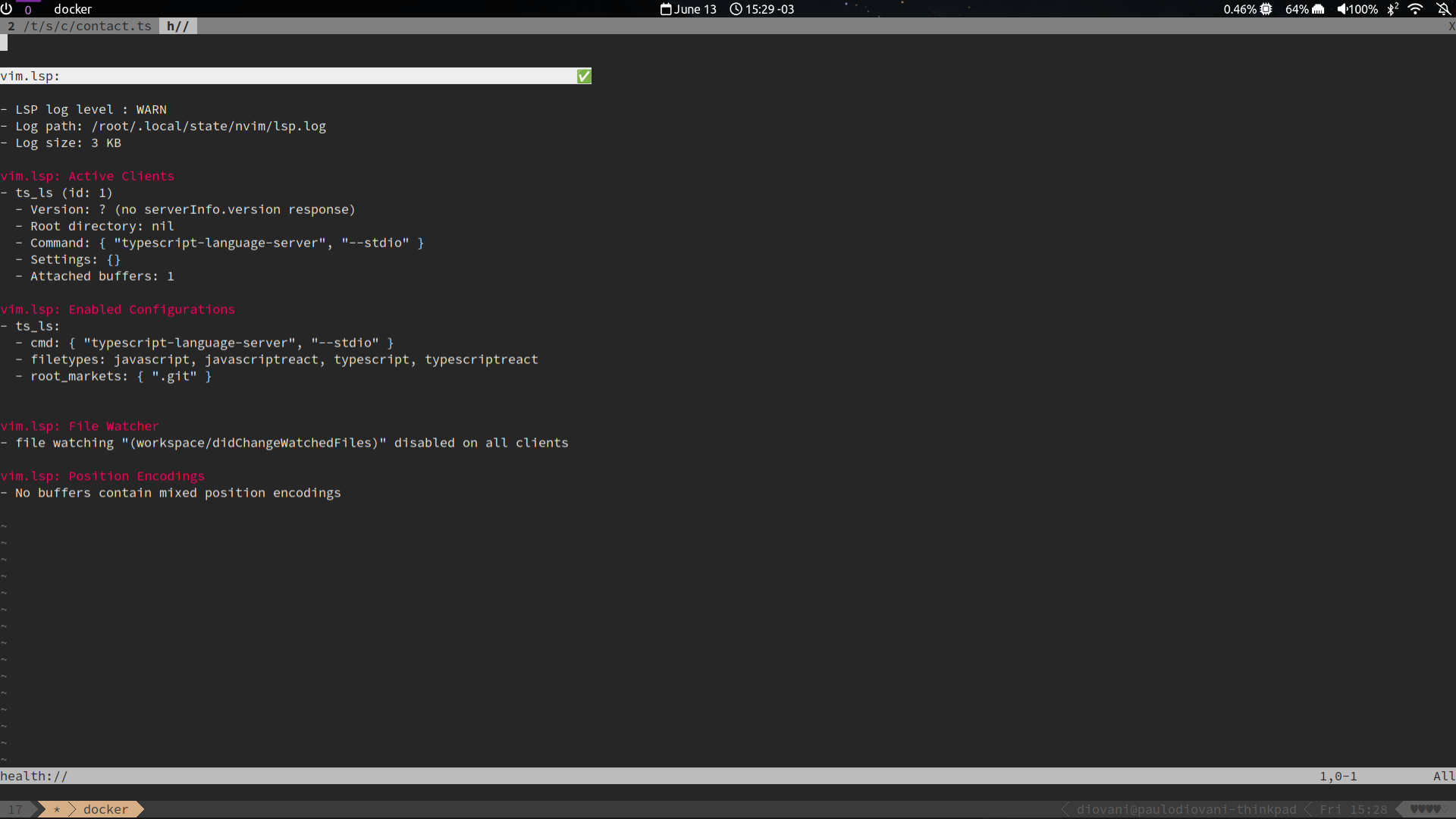The height and width of the screenshot is (819, 1456).
Task: Click the health:// buffer name in statusline
Action: [x=34, y=776]
